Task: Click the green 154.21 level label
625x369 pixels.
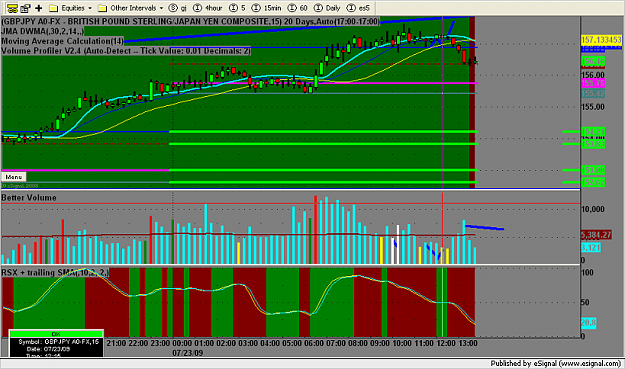Action: pyautogui.click(x=593, y=132)
